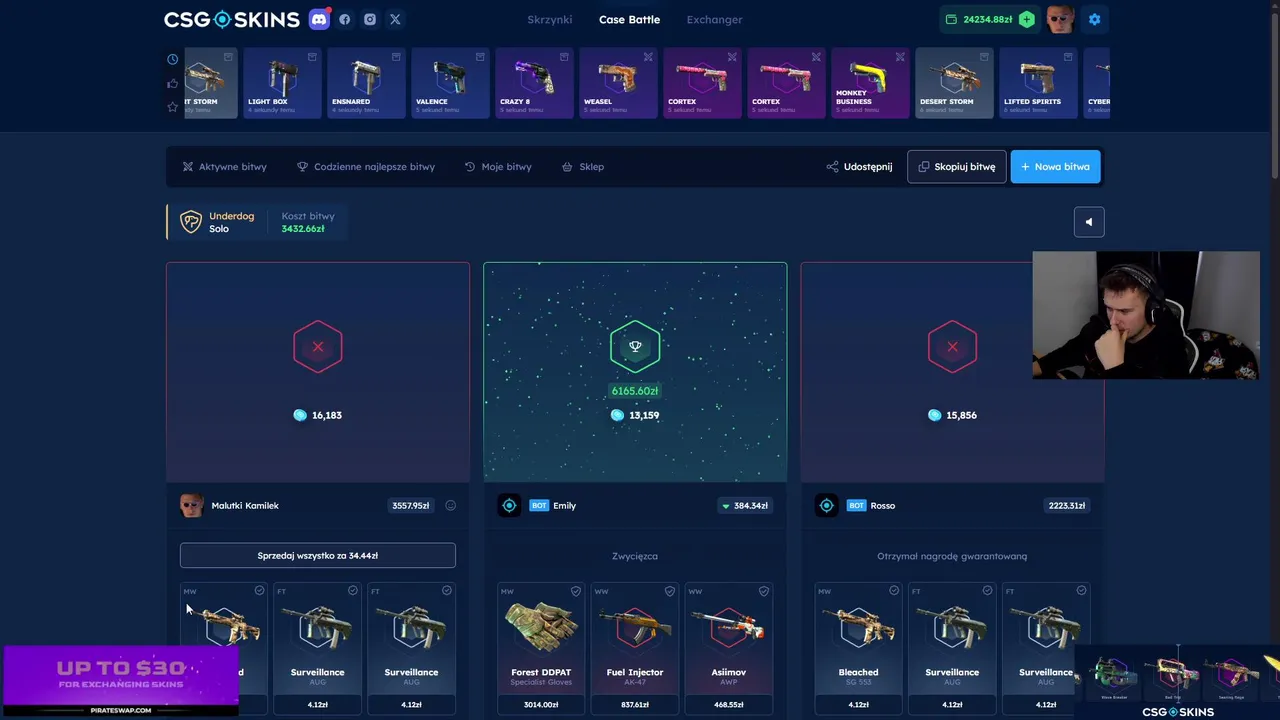Click the 6165.60zł winner amount
This screenshot has width=1280, height=720.
click(635, 391)
